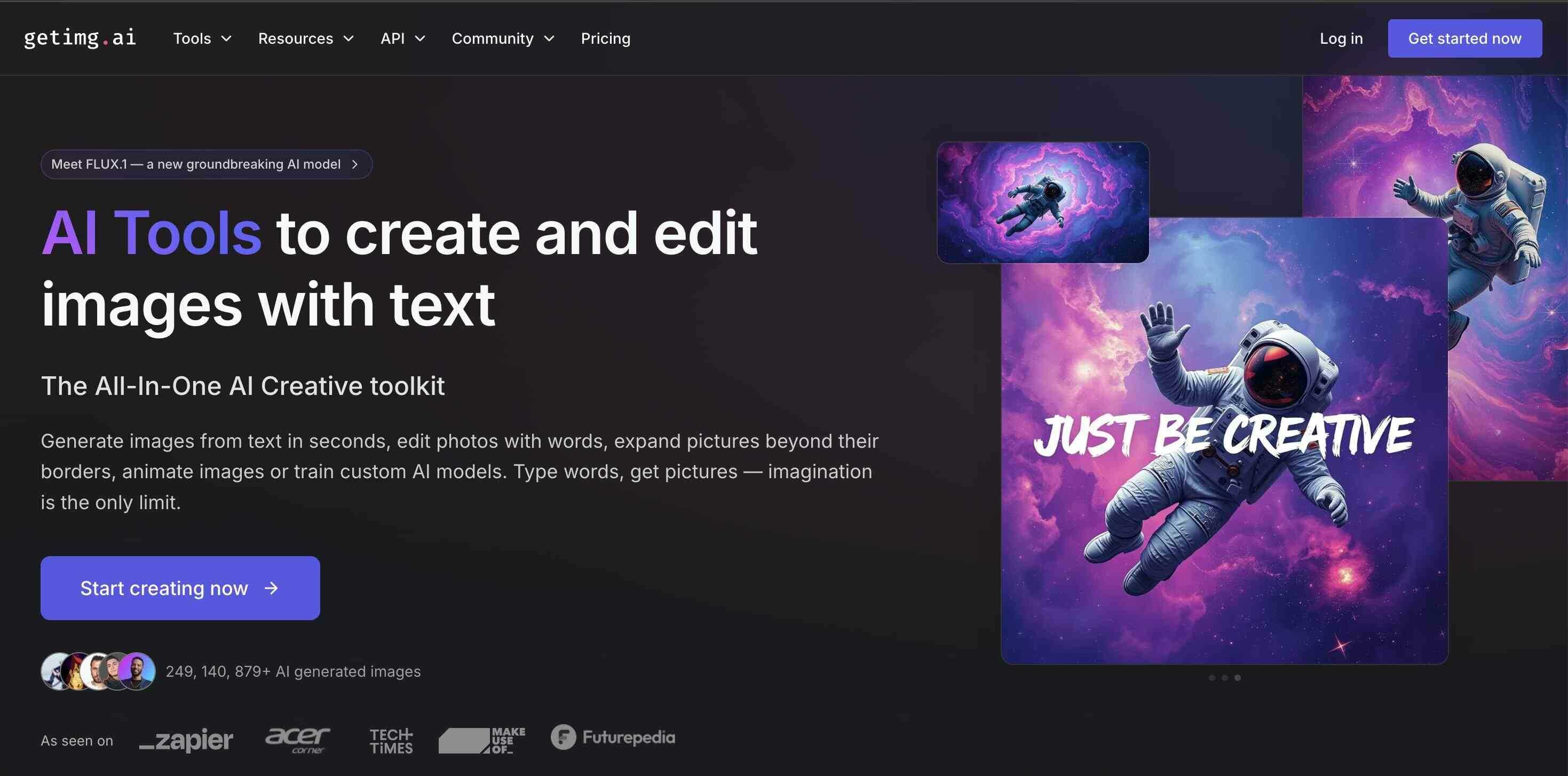
Task: Go to the Pricing page
Action: (606, 38)
